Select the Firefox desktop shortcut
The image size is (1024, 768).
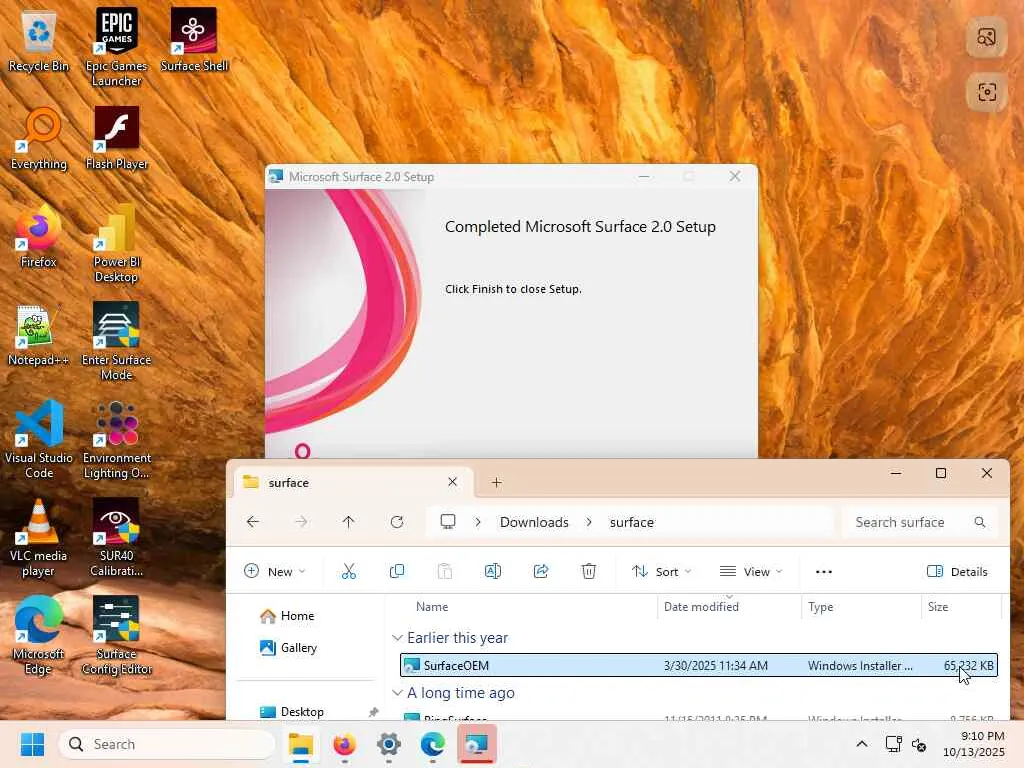click(39, 237)
